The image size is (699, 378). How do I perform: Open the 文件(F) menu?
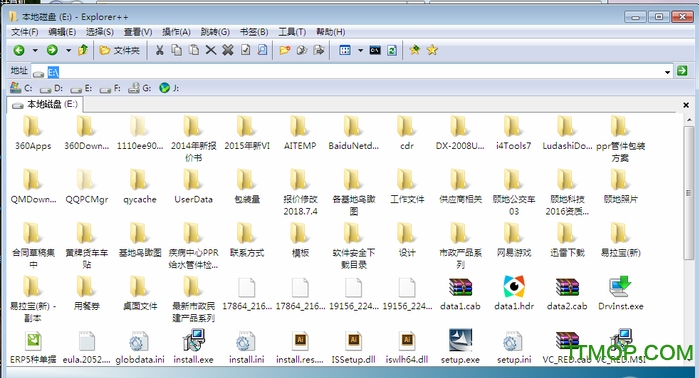25,32
